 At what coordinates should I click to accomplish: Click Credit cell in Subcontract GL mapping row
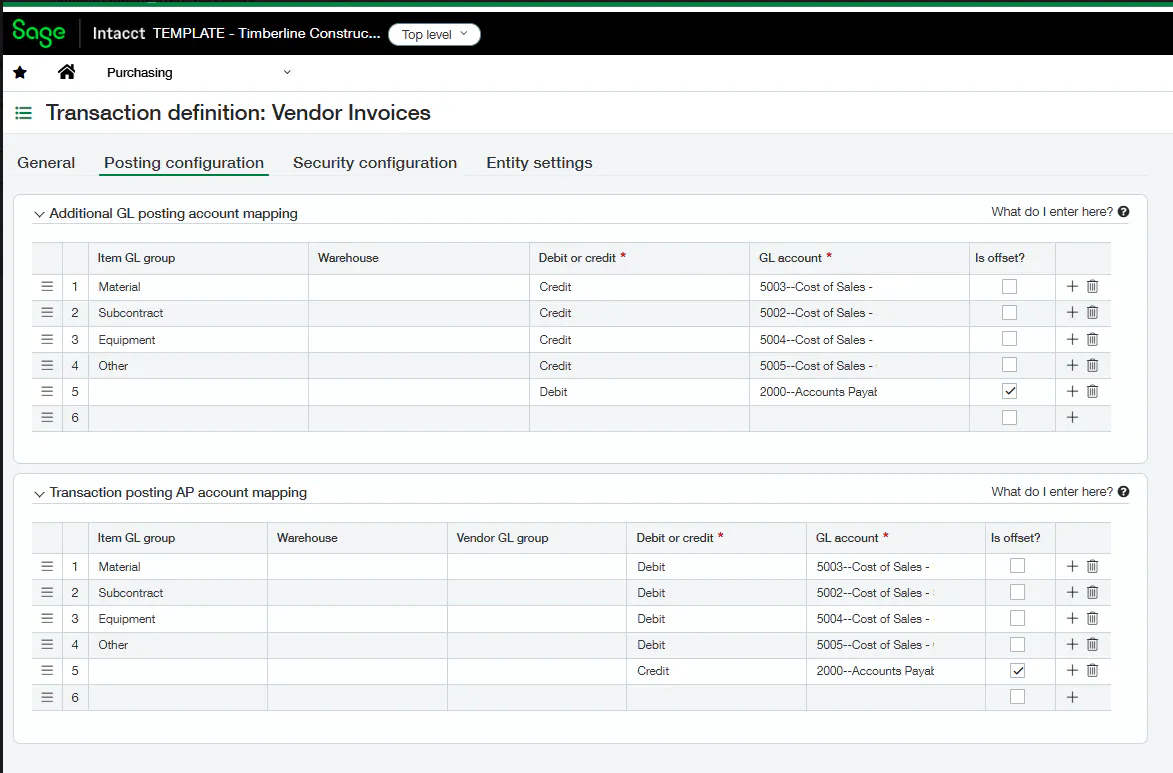pos(639,313)
